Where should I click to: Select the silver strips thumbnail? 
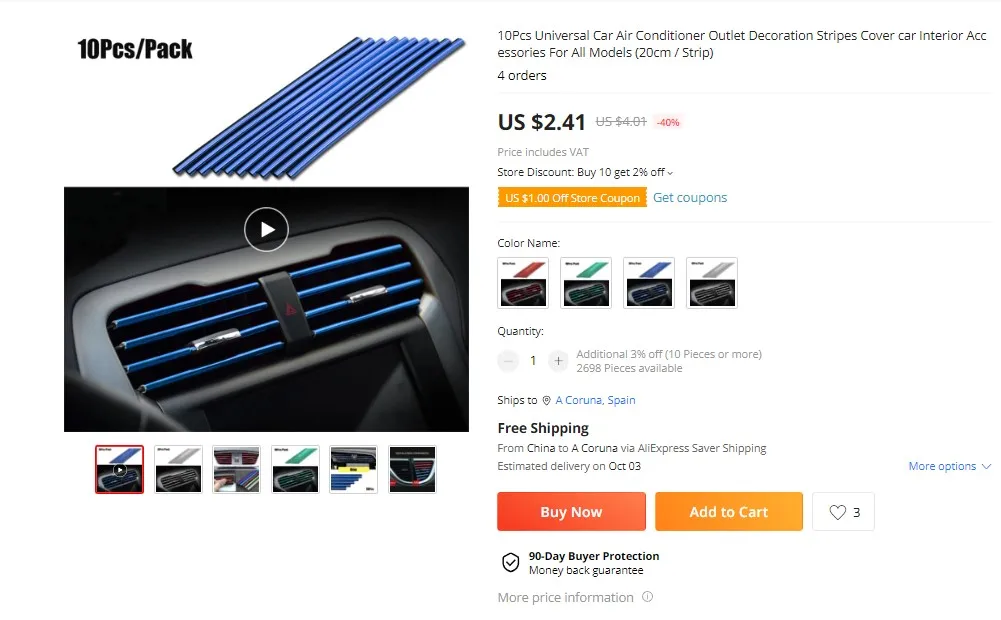[178, 469]
